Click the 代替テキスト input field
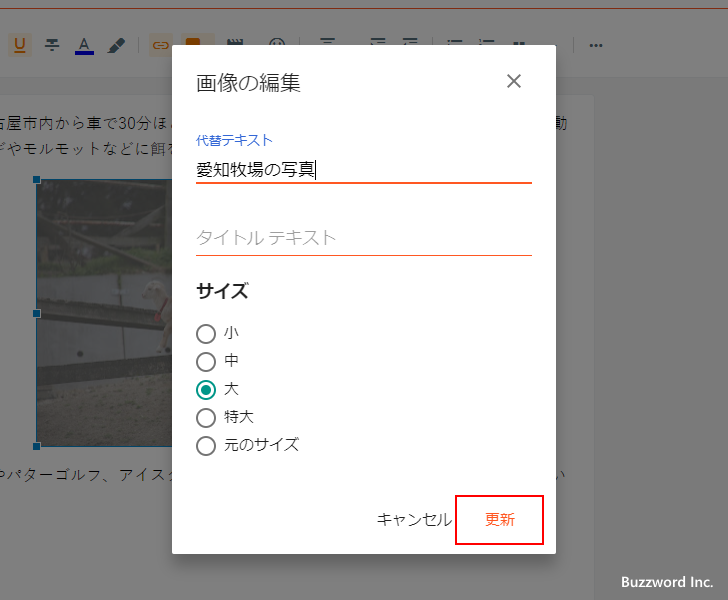The width and height of the screenshot is (728, 600). click(364, 170)
